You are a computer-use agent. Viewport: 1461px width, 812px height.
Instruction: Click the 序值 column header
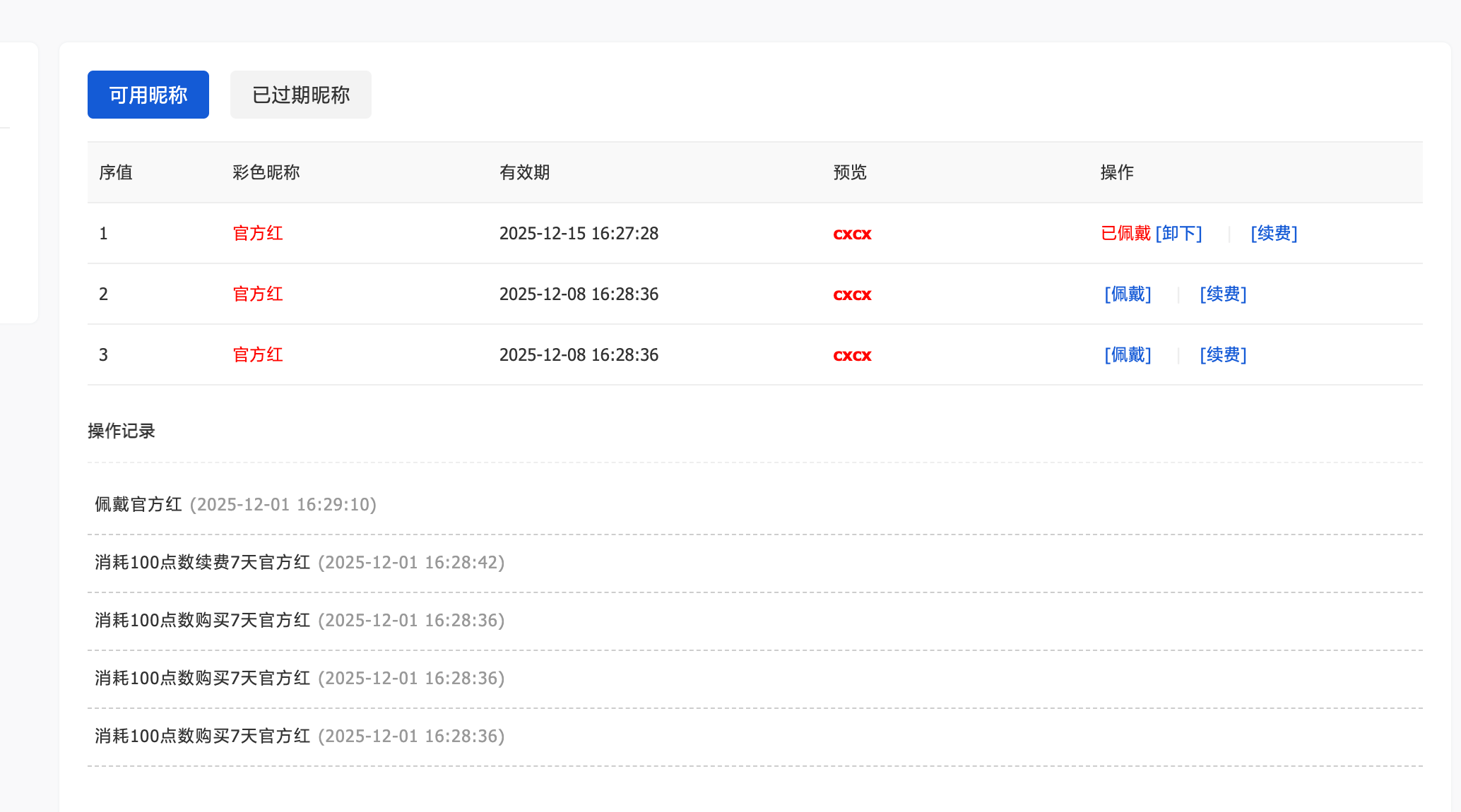tap(116, 172)
